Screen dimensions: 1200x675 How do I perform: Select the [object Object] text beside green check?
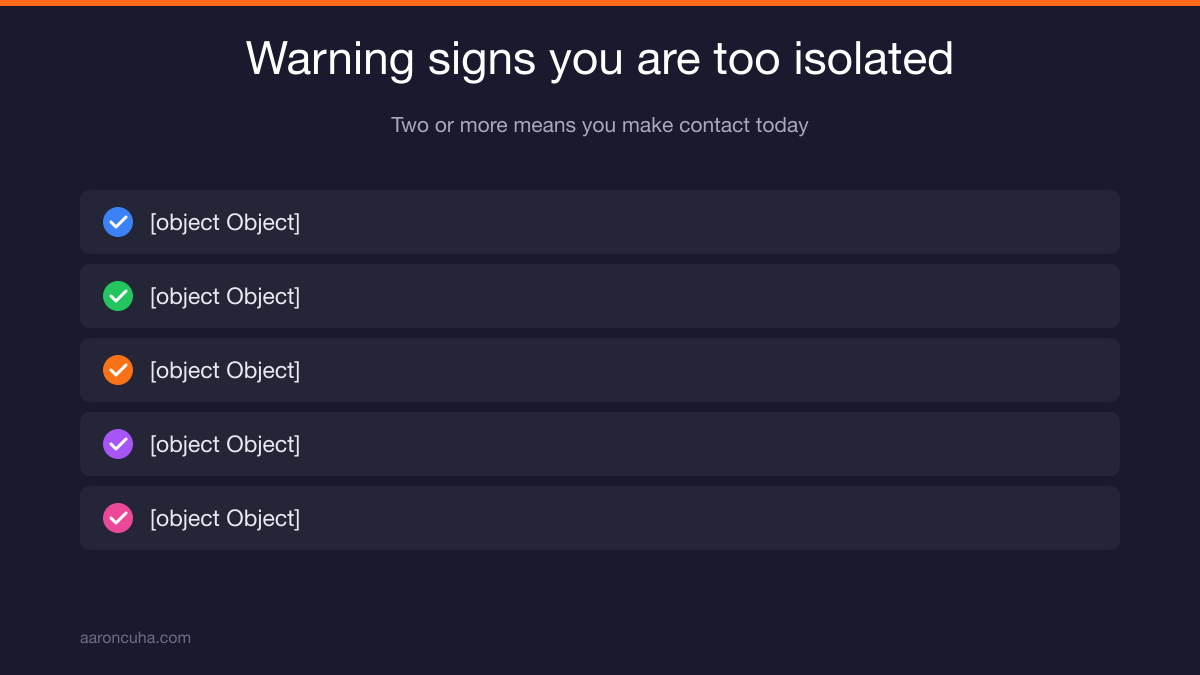pos(225,296)
